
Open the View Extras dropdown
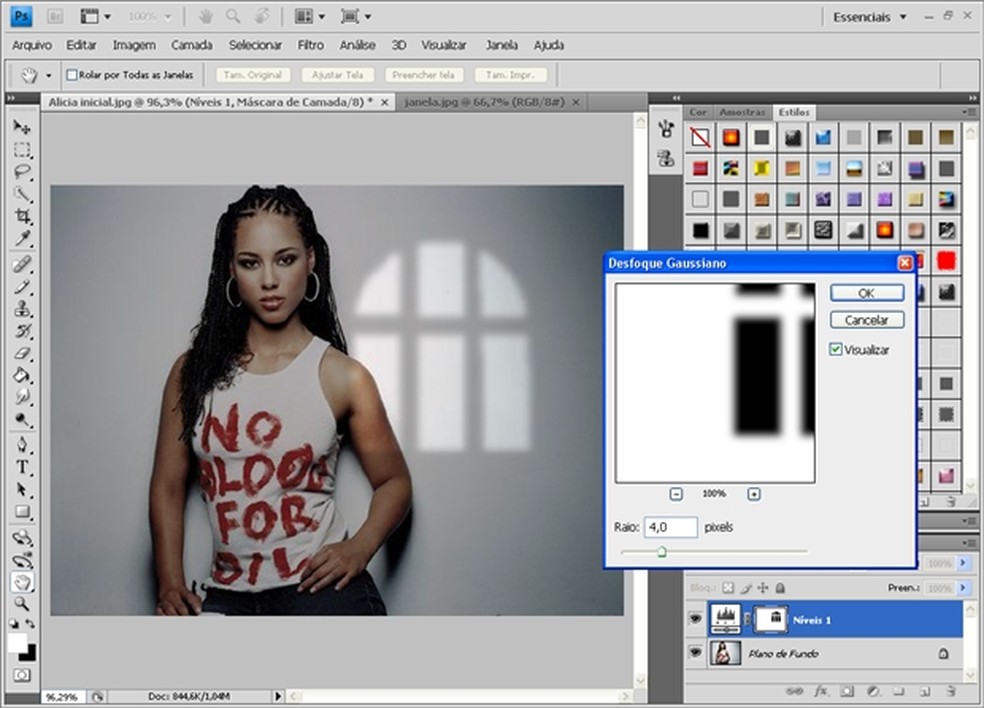(95, 16)
